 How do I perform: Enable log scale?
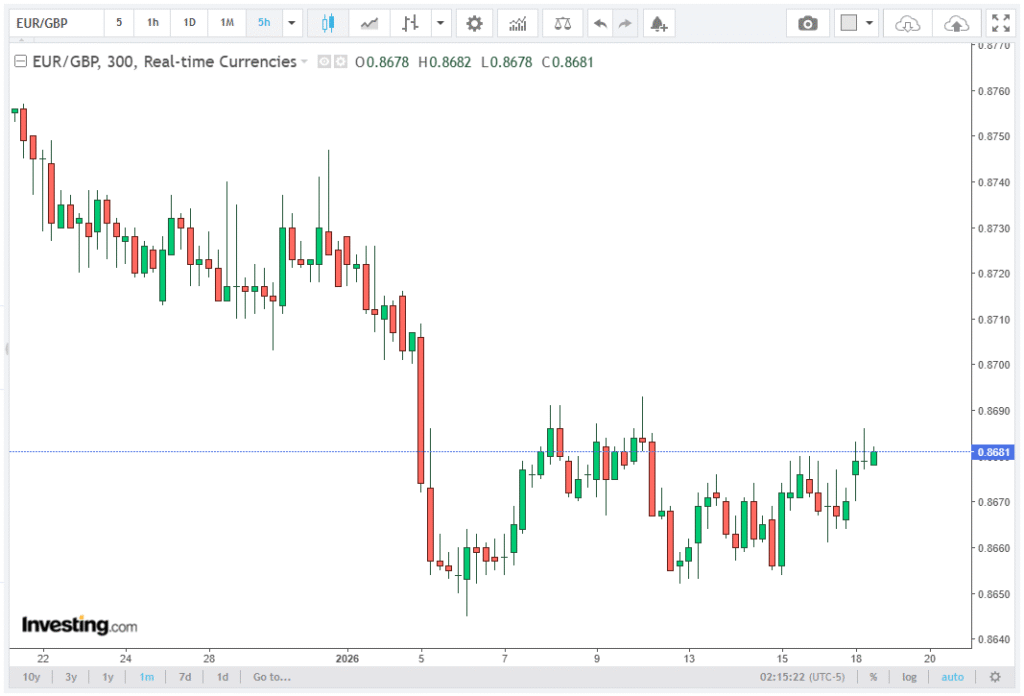909,677
